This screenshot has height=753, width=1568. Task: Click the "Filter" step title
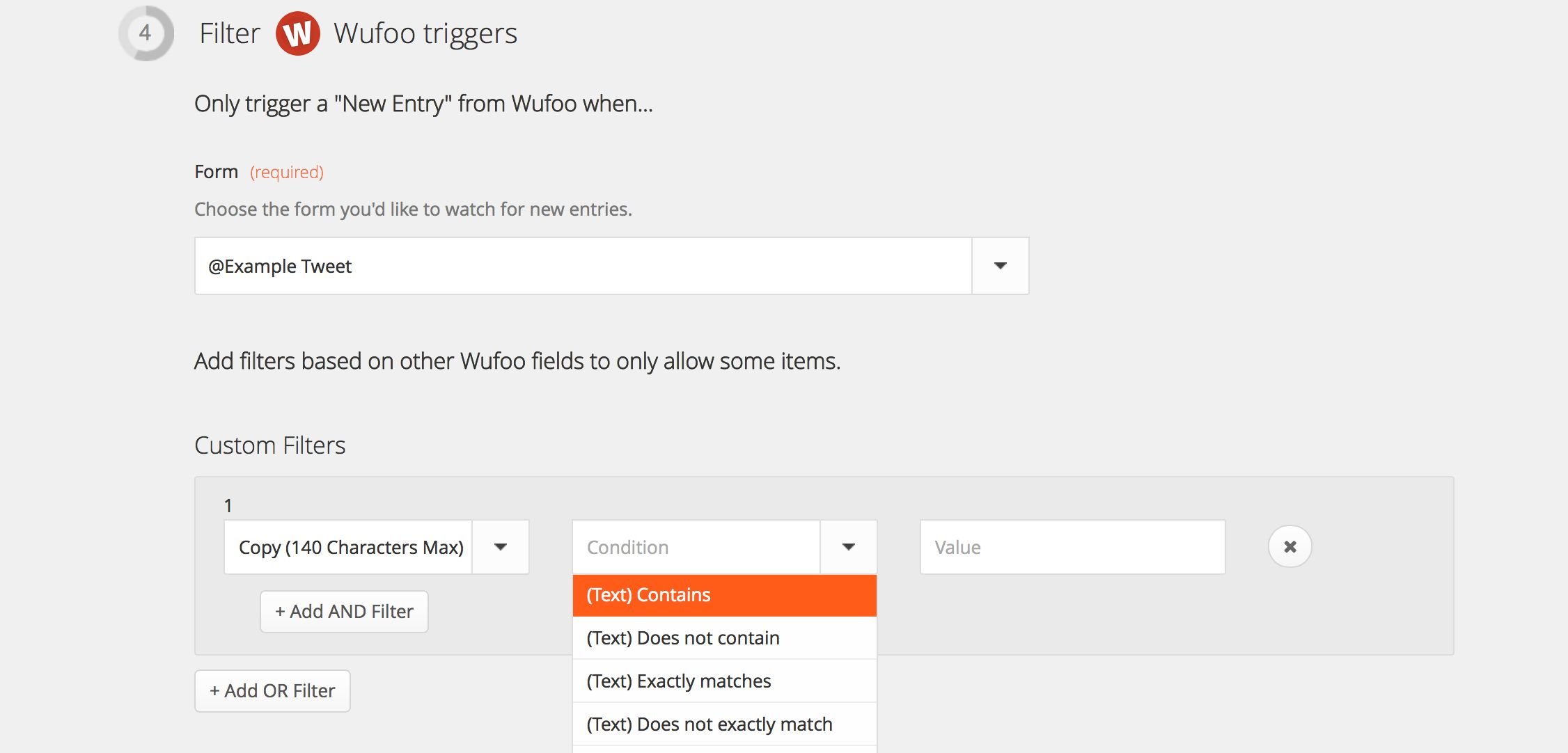pos(229,33)
